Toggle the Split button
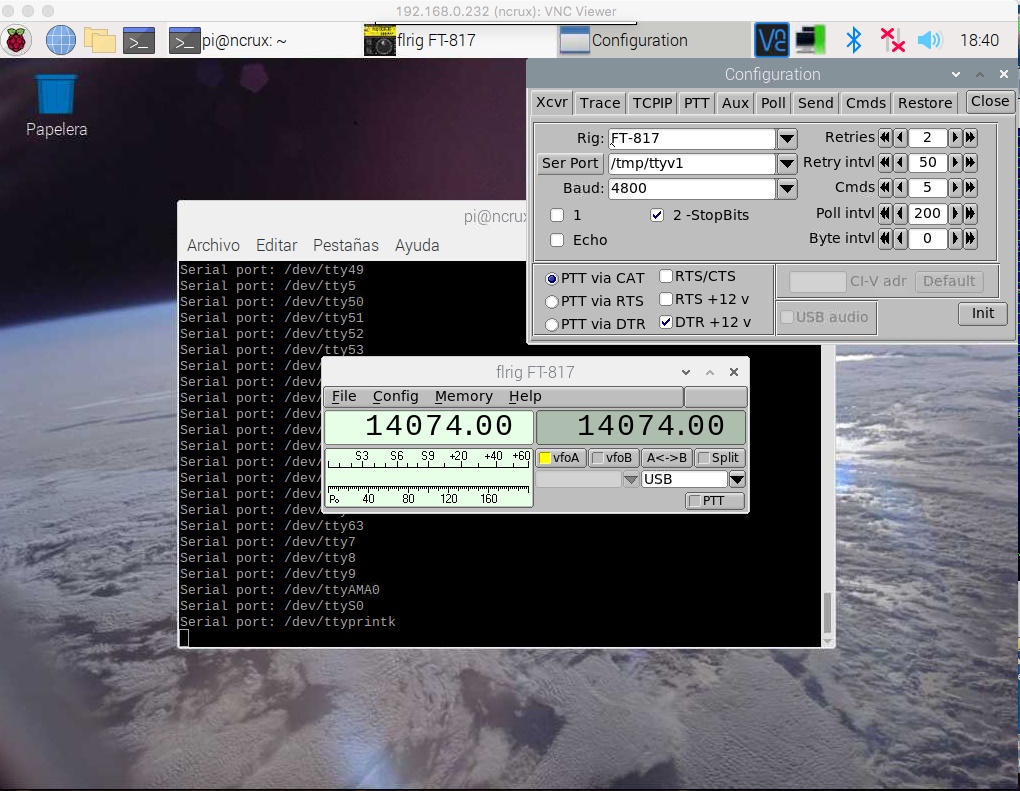The width and height of the screenshot is (1020, 791). click(x=719, y=458)
